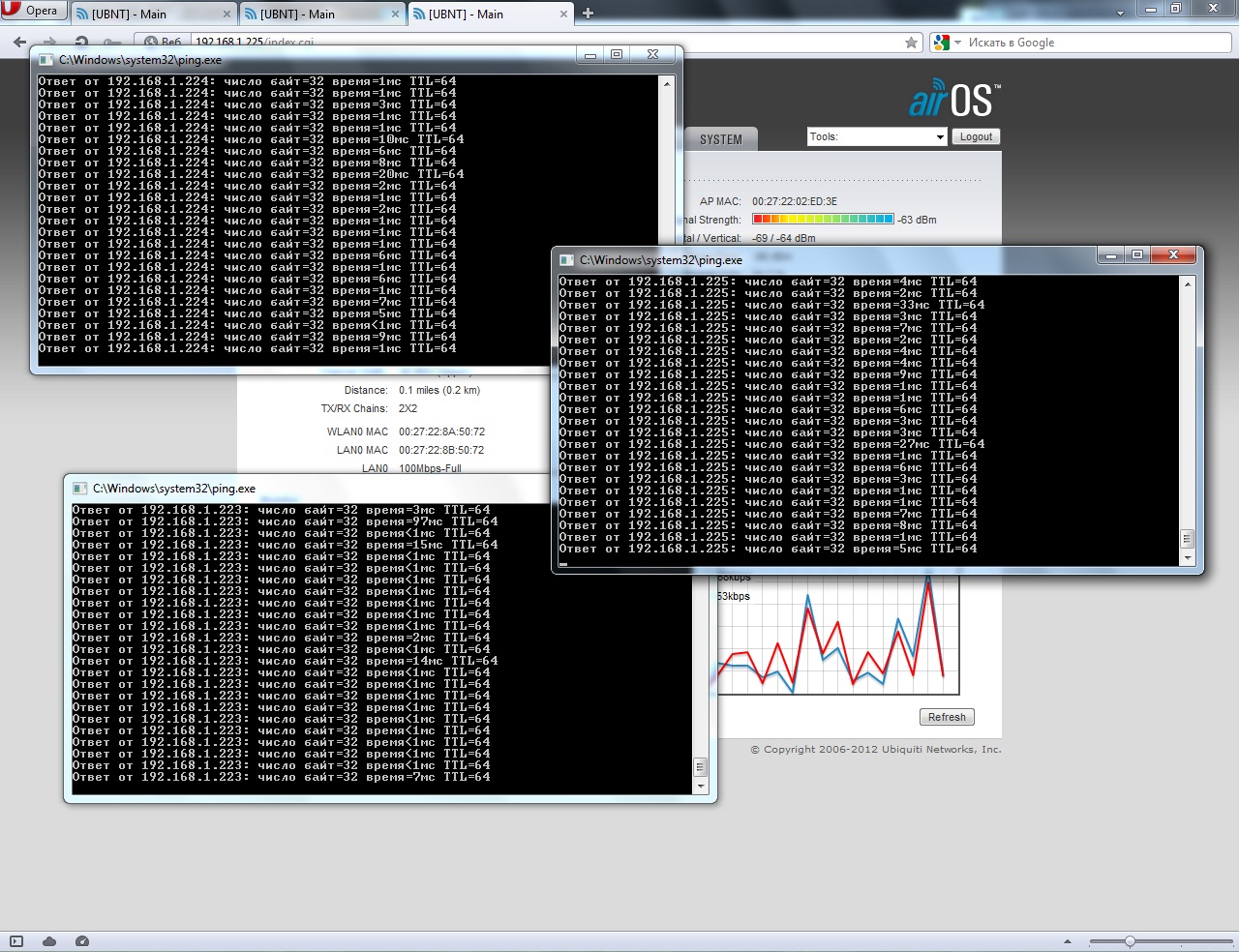This screenshot has width=1239, height=952.
Task: Close the third [UBNT] - Main tab
Action: tap(564, 15)
